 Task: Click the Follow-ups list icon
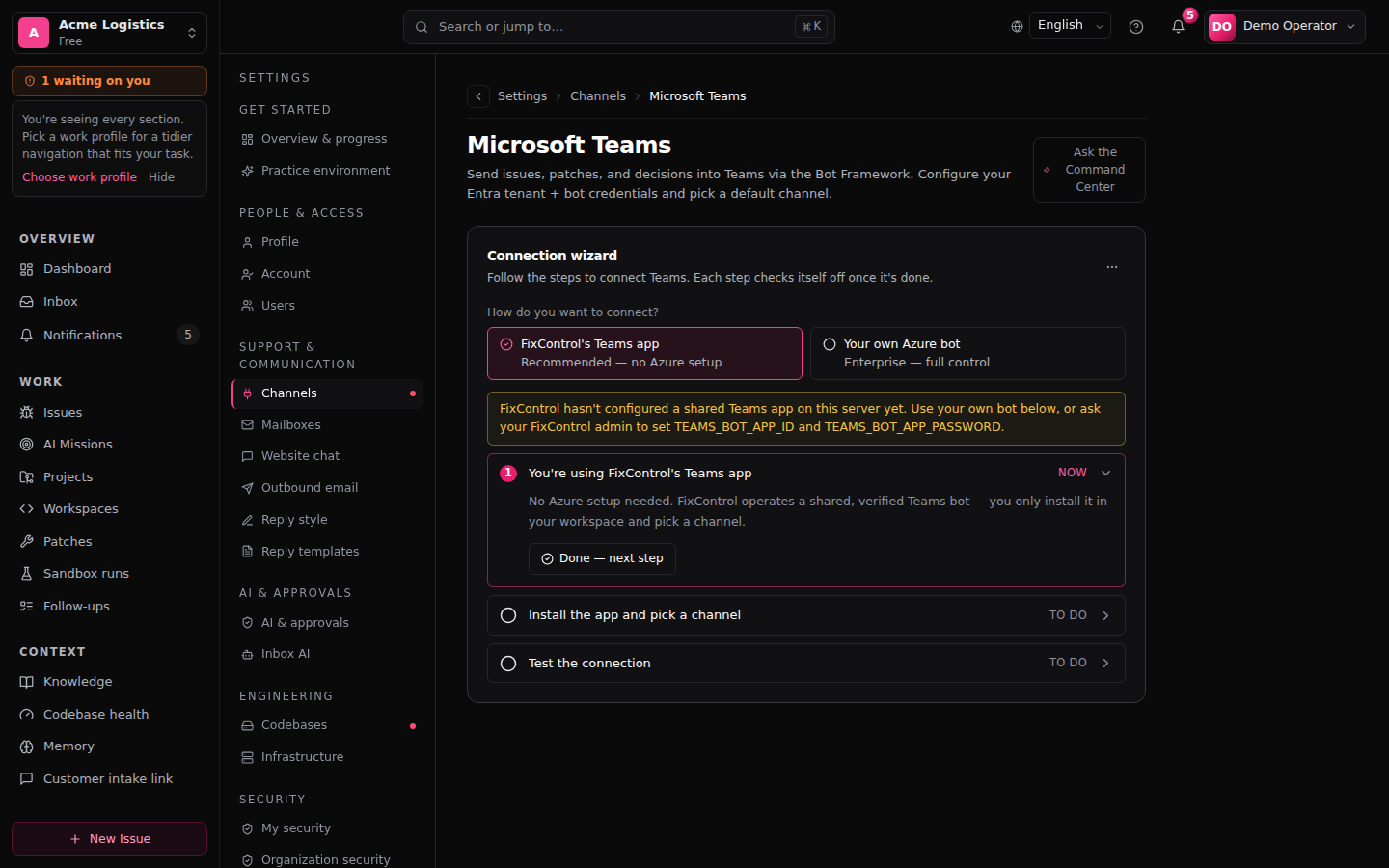pyautogui.click(x=27, y=607)
